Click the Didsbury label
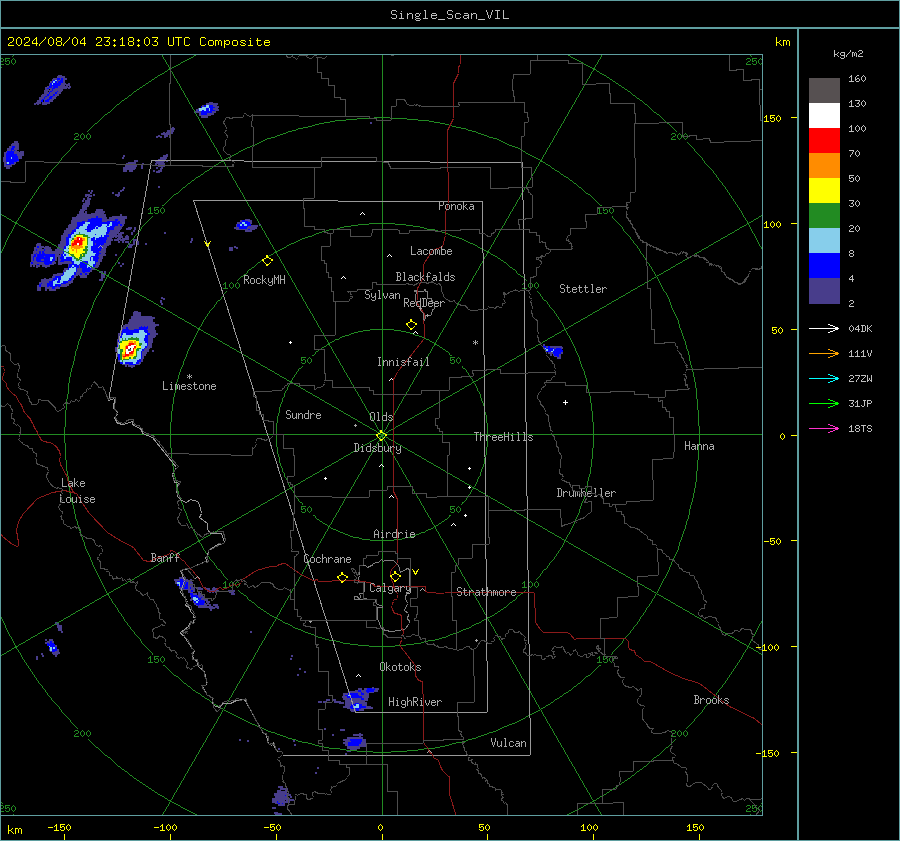 point(377,448)
